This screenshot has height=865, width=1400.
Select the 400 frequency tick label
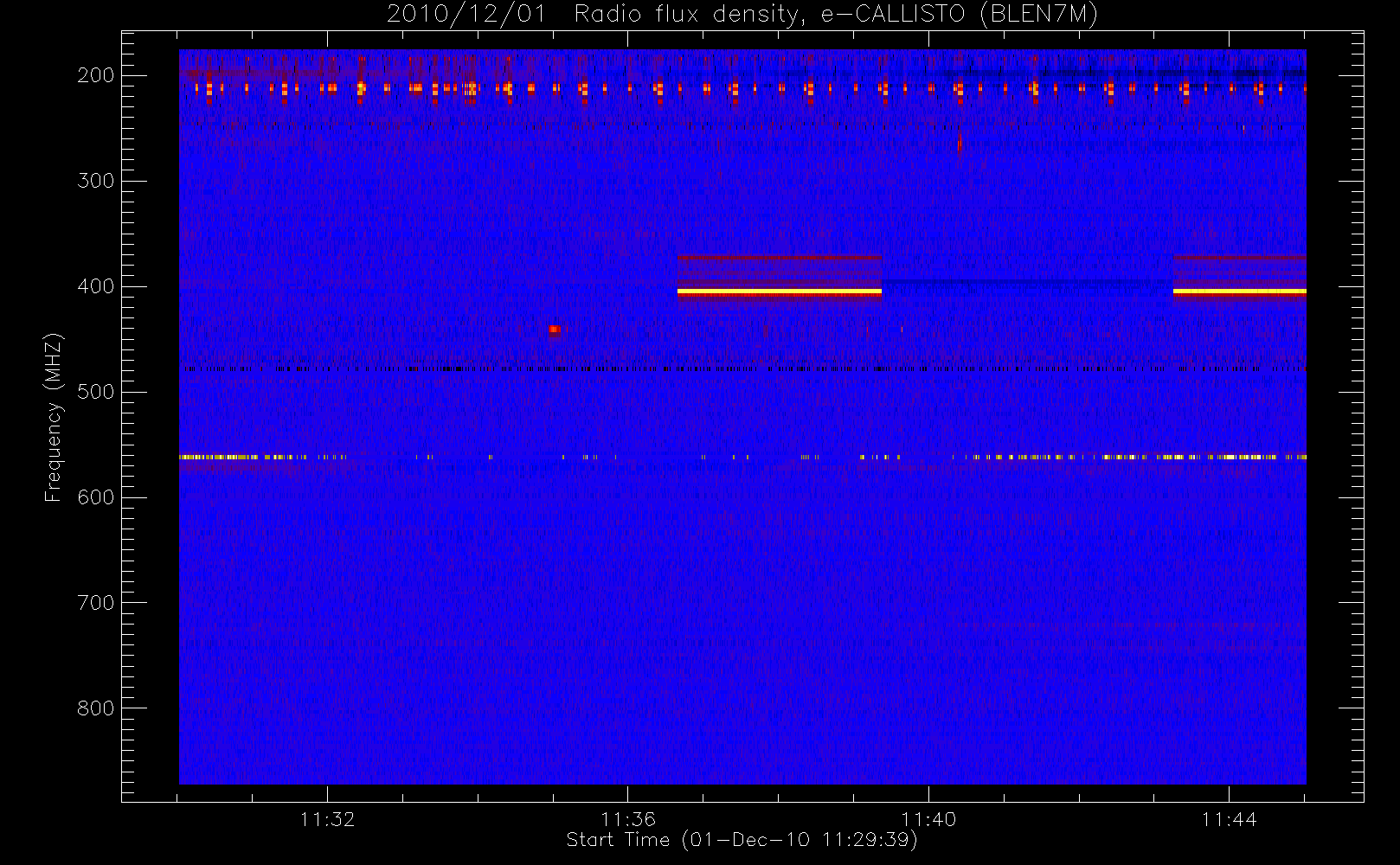(96, 286)
